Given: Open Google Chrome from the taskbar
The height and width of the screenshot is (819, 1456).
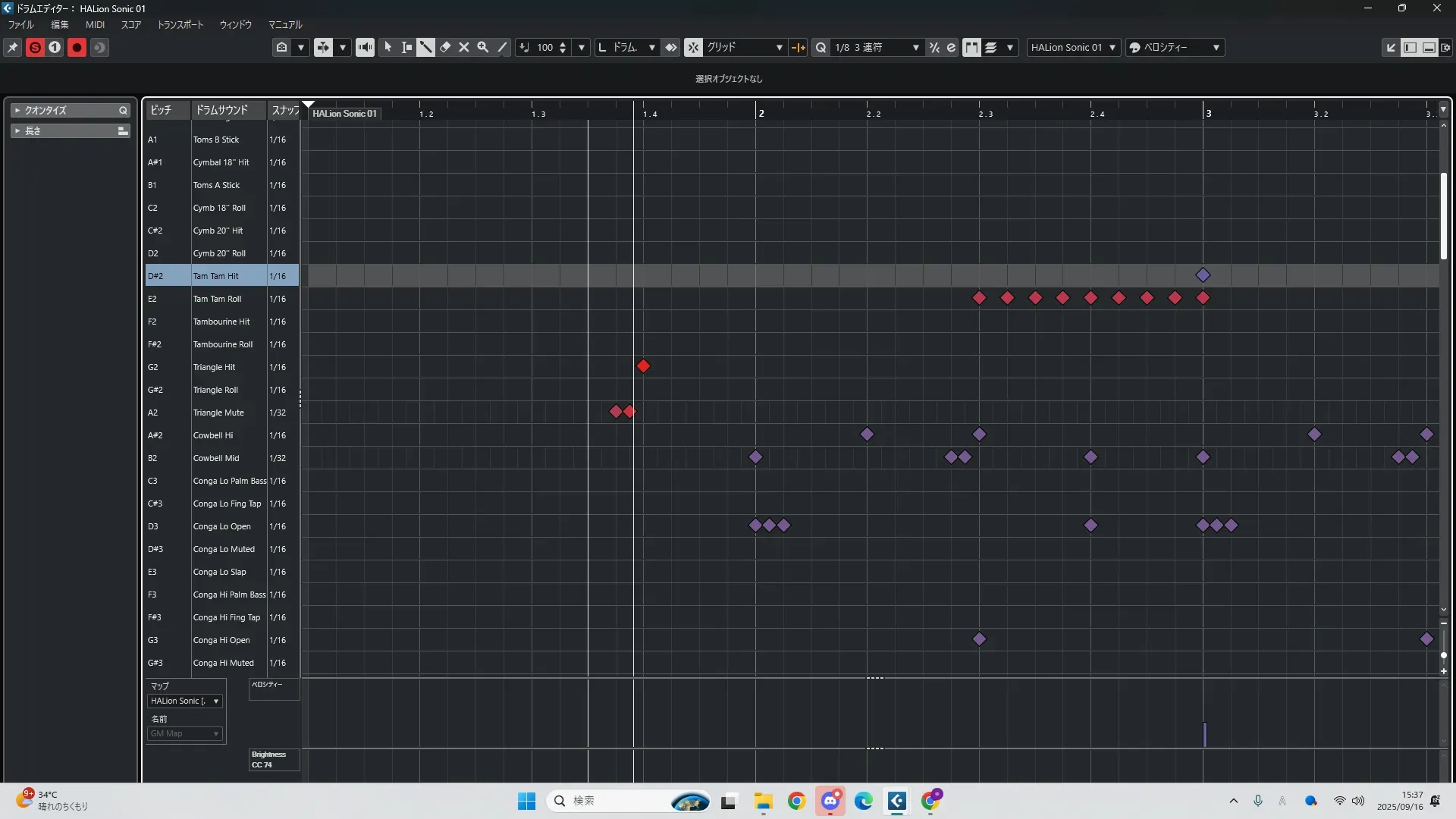Looking at the screenshot, I should [x=796, y=801].
